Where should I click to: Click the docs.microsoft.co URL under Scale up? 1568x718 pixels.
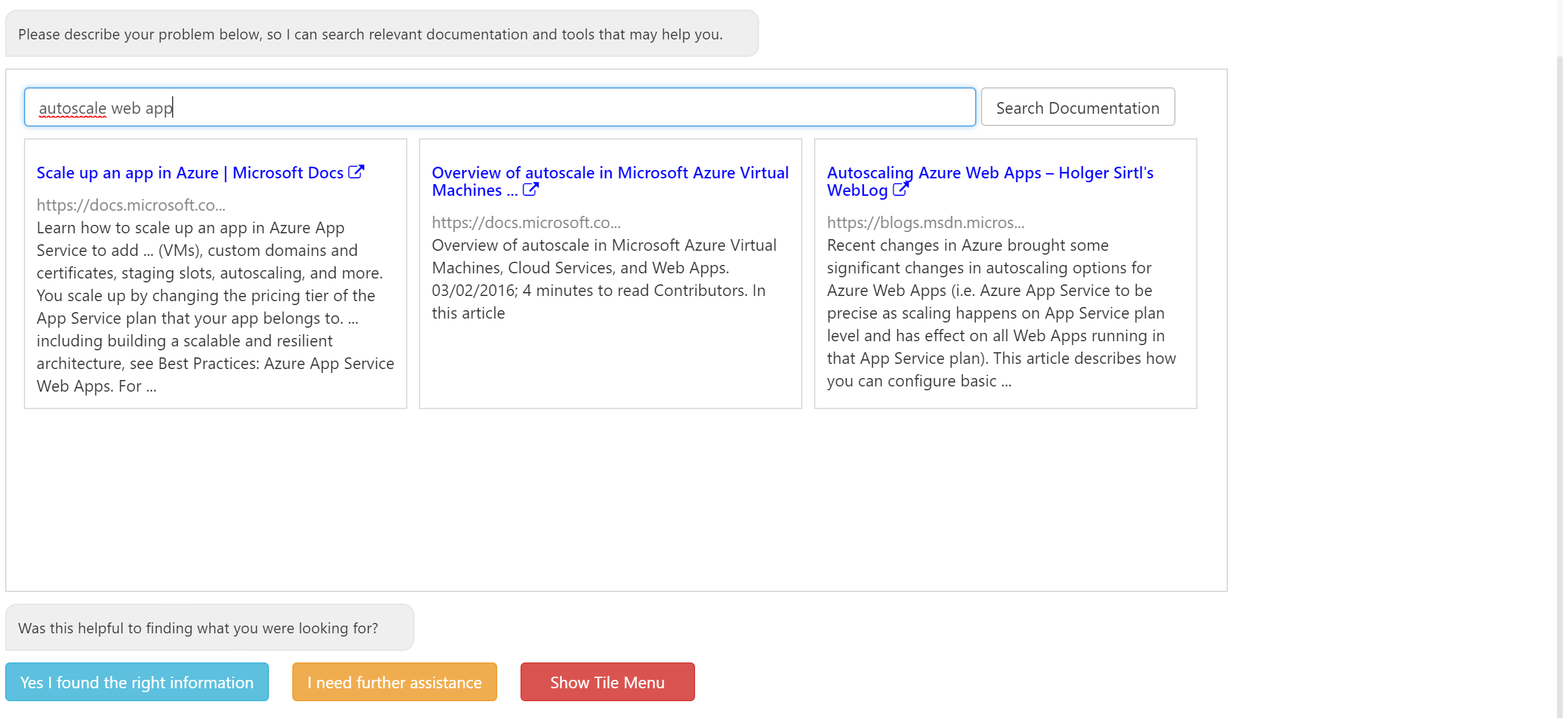pos(131,205)
